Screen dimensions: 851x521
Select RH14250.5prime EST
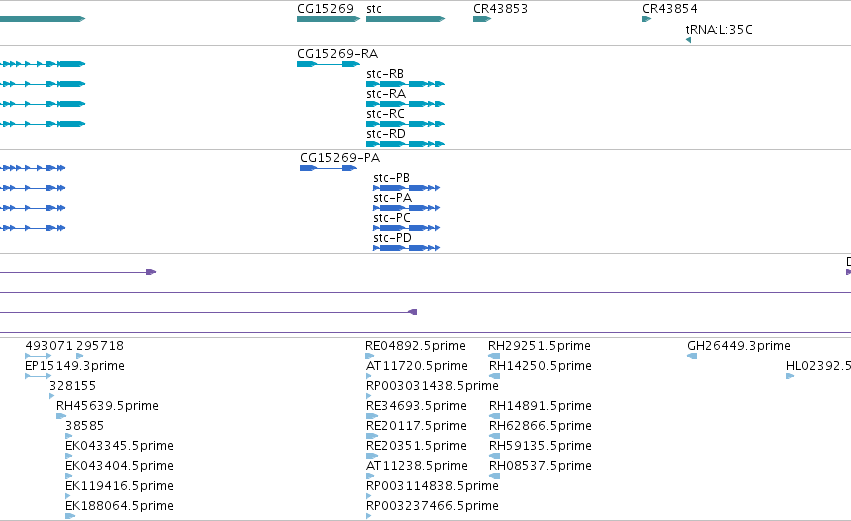(494, 376)
